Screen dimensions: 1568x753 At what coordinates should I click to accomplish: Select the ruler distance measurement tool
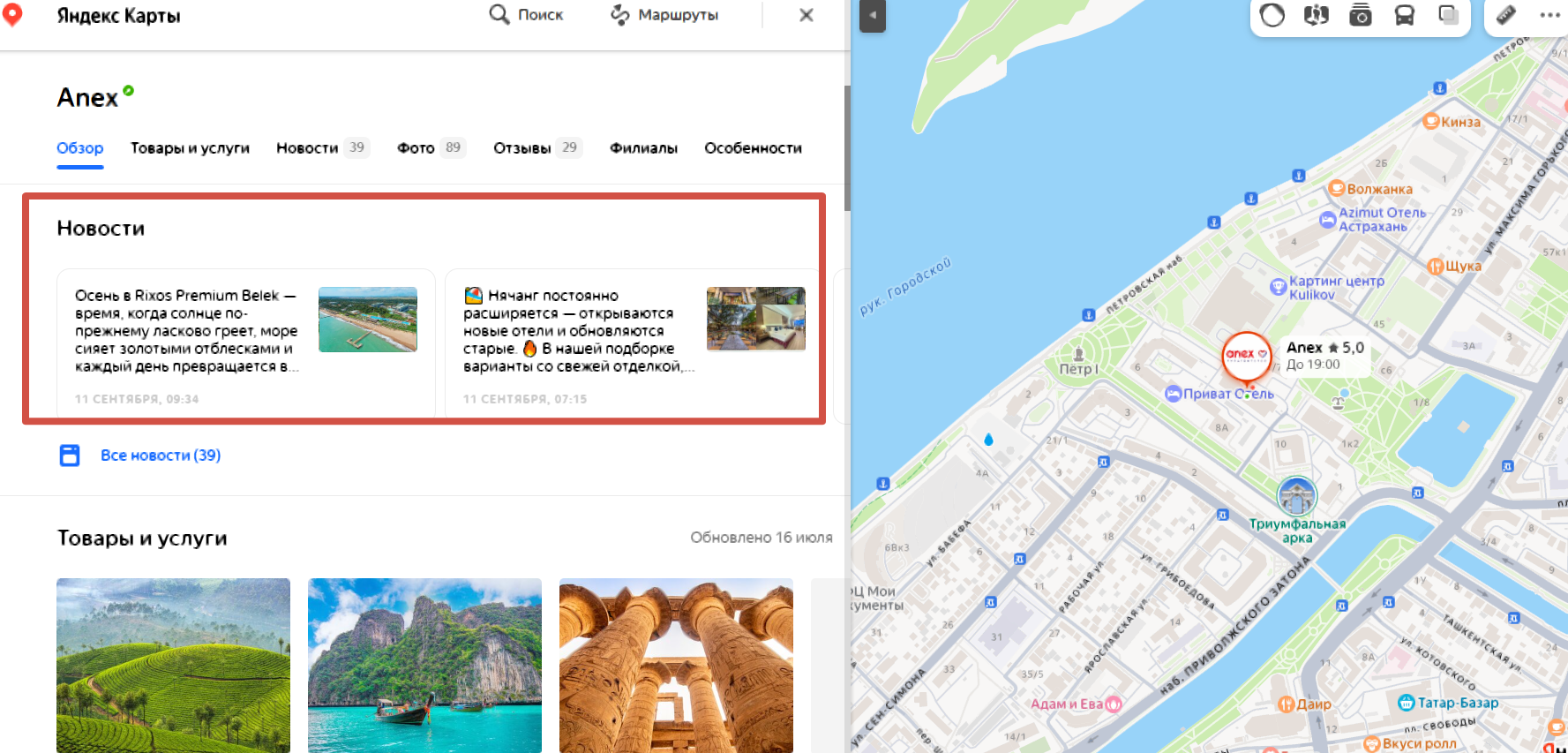coord(1506,15)
